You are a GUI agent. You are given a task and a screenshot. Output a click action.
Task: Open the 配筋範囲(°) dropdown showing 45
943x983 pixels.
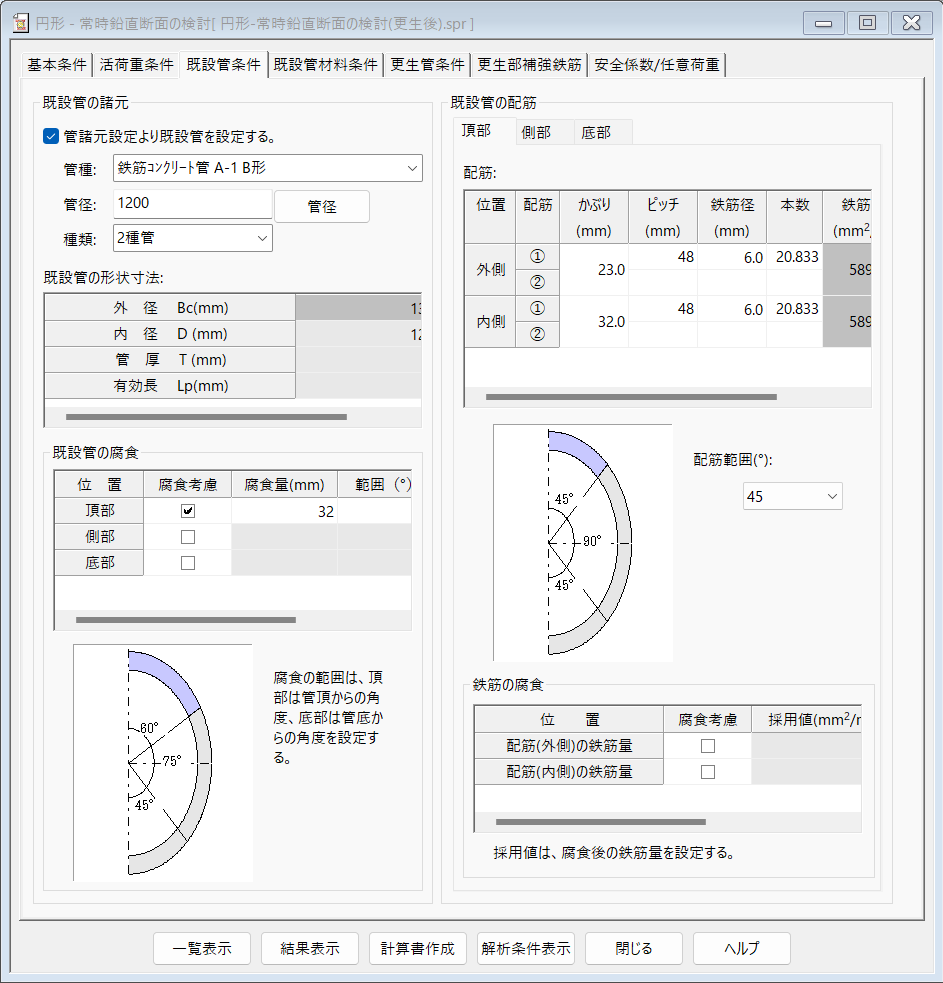(793, 497)
